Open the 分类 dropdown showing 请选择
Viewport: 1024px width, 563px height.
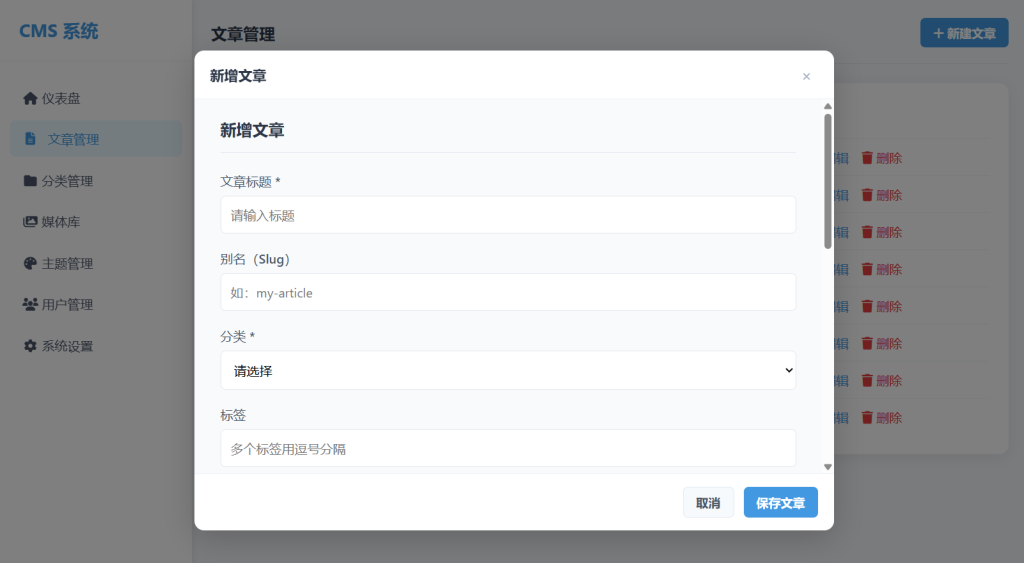(x=508, y=371)
